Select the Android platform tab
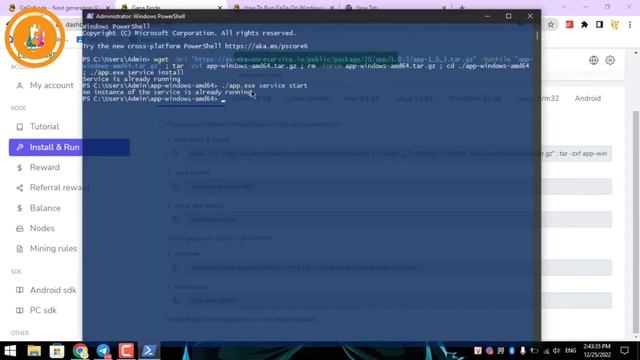 pyautogui.click(x=588, y=98)
